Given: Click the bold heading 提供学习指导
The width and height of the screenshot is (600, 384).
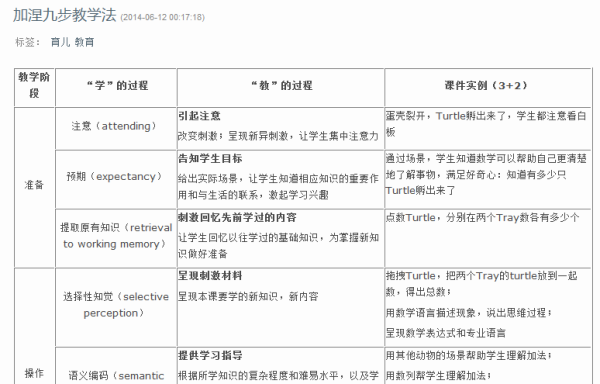Looking at the screenshot, I should pyautogui.click(x=210, y=355).
